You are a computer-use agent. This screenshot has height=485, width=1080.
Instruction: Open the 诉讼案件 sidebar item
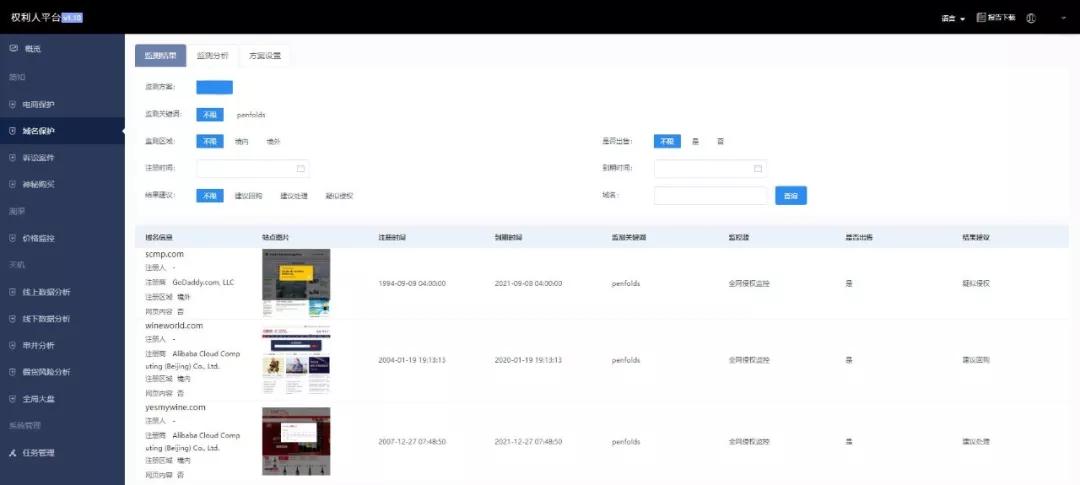coord(38,158)
